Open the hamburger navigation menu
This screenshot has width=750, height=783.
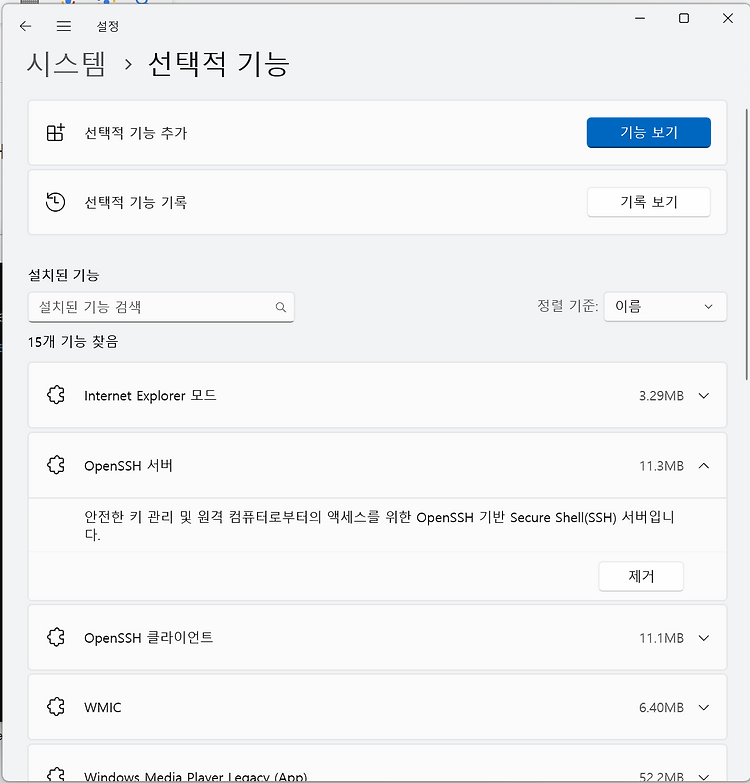[63, 26]
